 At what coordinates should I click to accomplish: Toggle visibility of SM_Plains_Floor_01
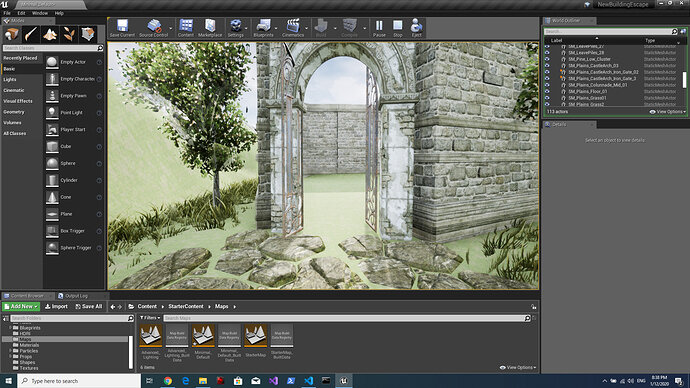pos(547,92)
